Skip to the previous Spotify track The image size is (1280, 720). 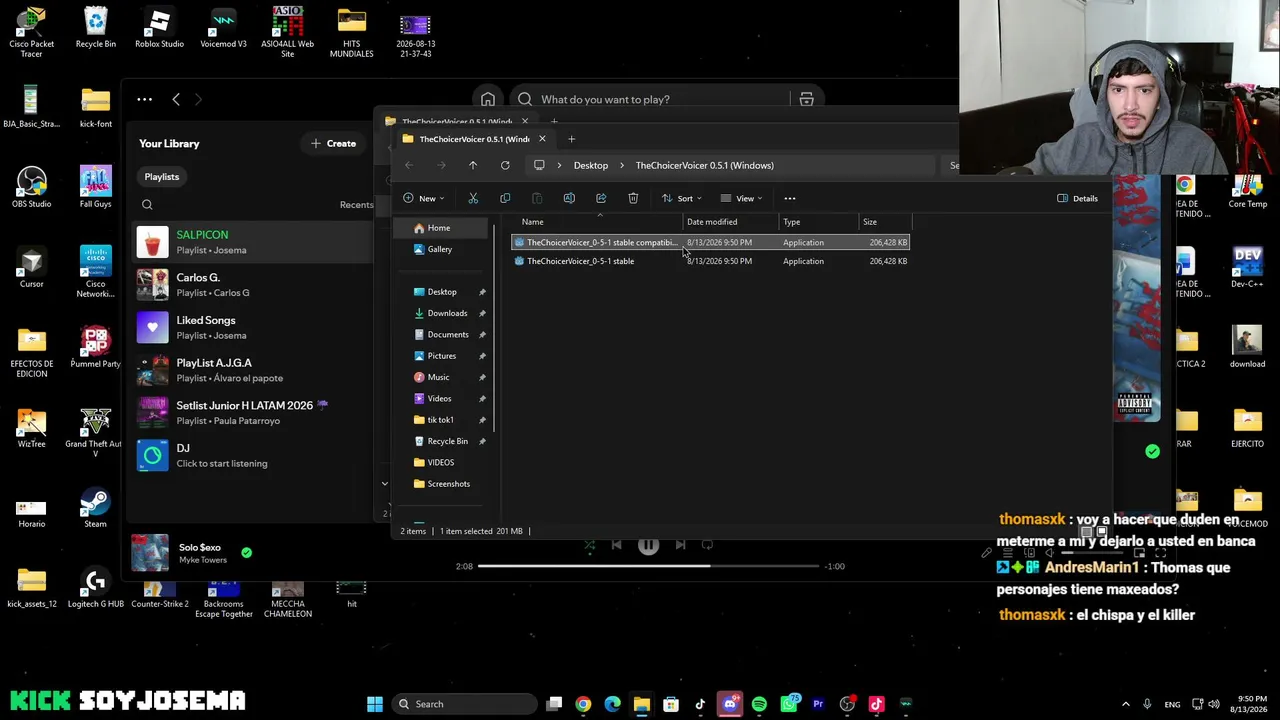click(616, 545)
